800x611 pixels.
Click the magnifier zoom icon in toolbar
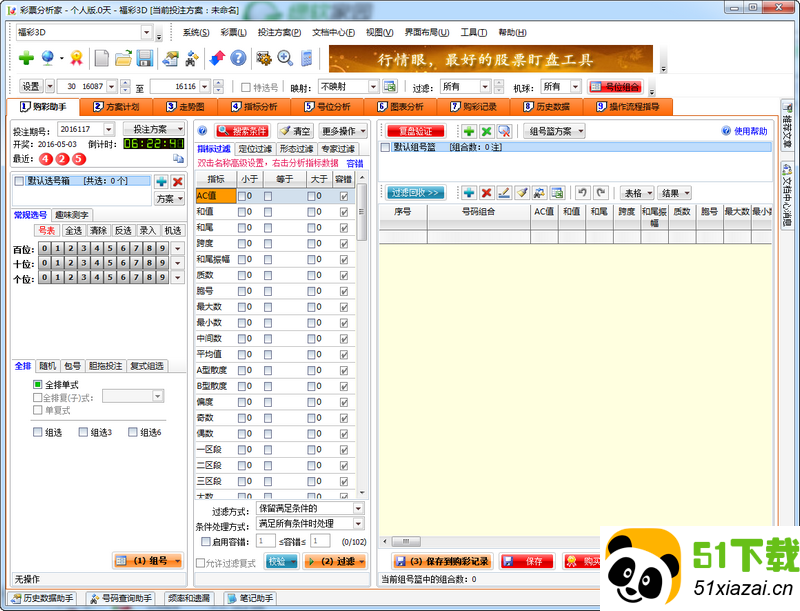[284, 58]
